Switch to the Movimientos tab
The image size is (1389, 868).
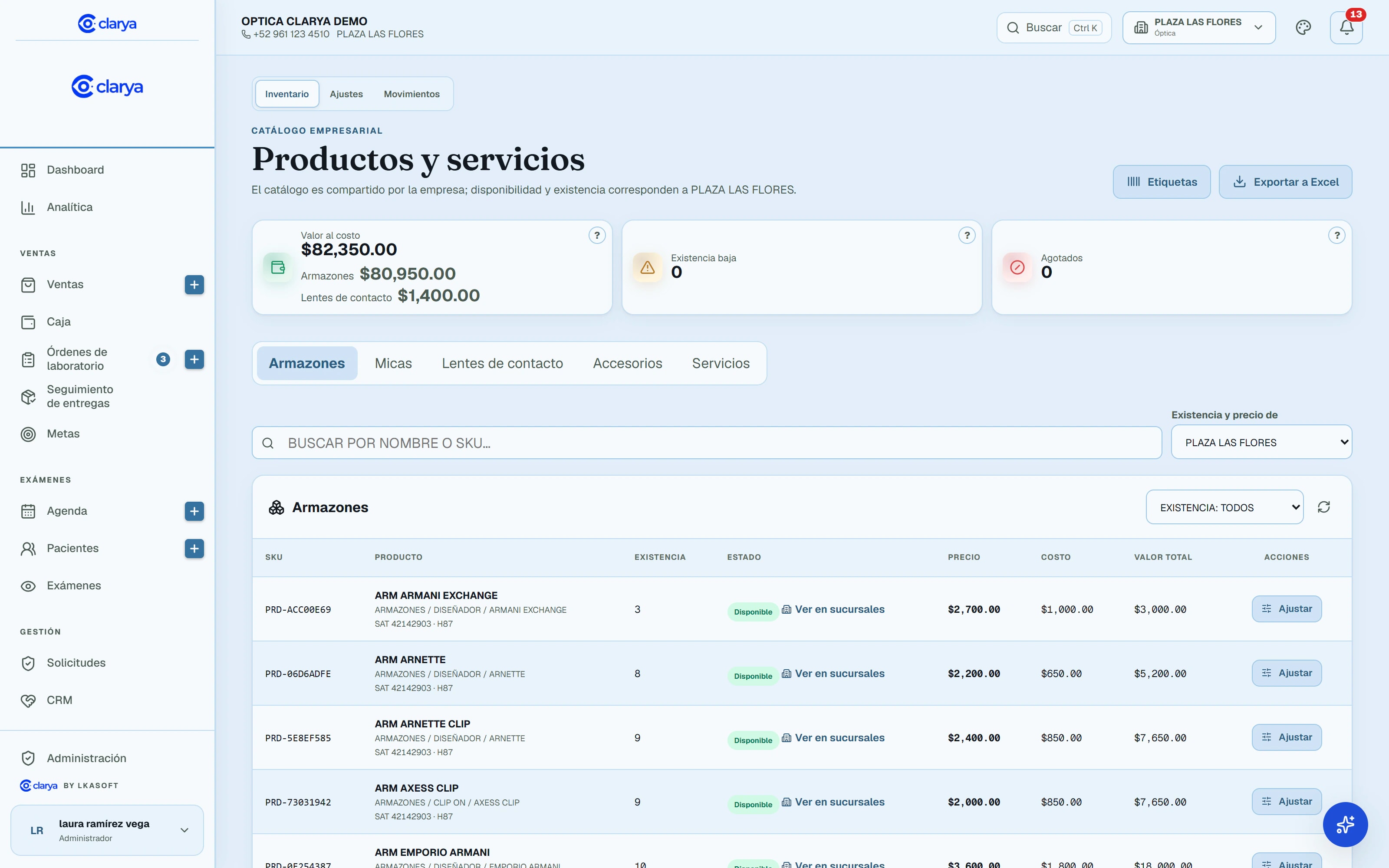click(411, 94)
